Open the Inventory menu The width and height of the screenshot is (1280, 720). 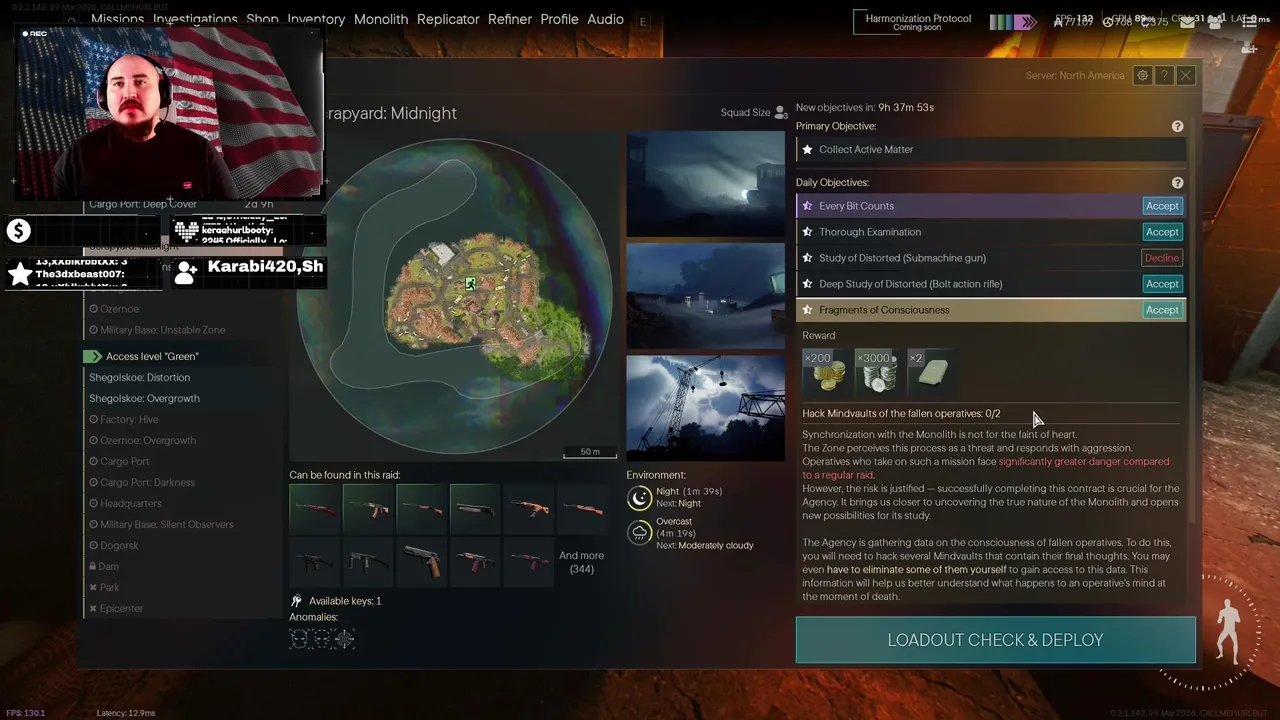[316, 19]
